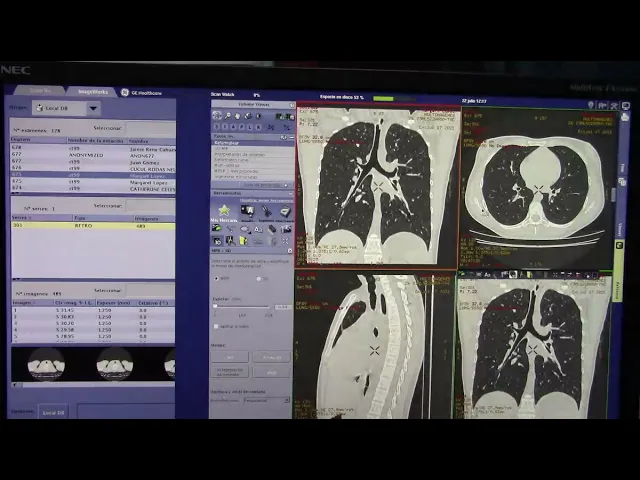Select the eraser tool
Screen dimensions: 640x480
coord(272,229)
